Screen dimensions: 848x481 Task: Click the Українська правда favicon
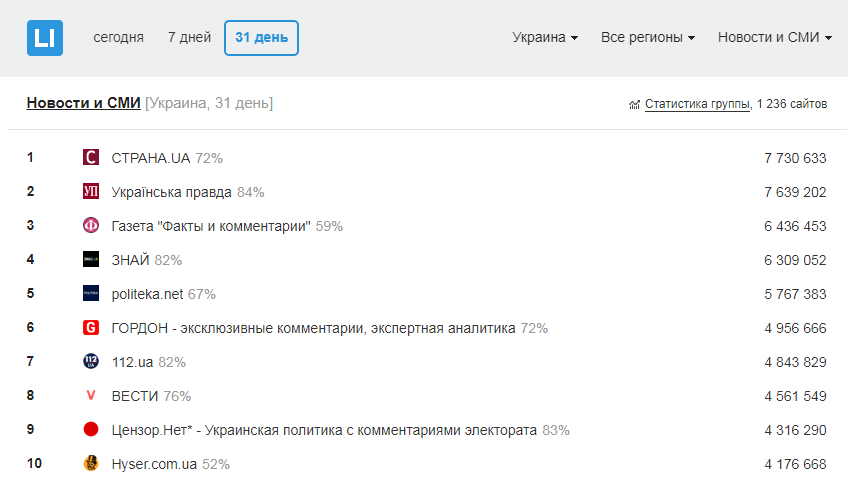click(91, 192)
